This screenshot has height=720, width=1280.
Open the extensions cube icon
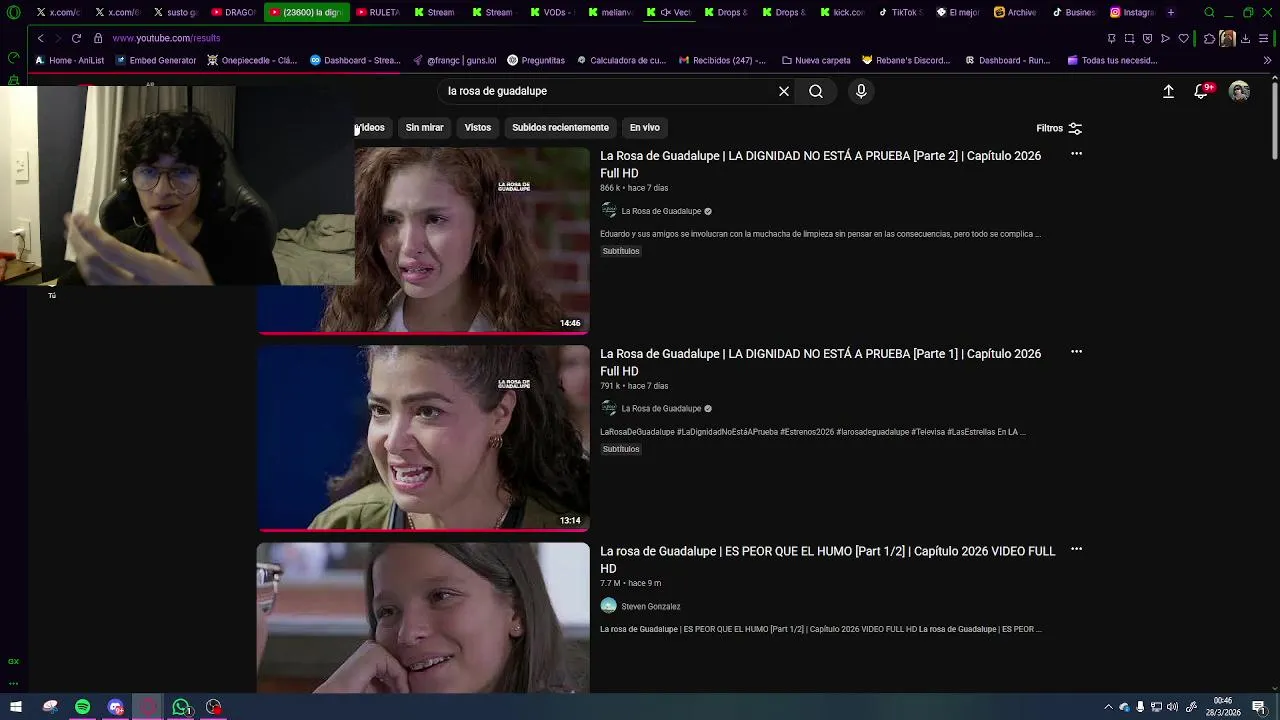(1209, 38)
